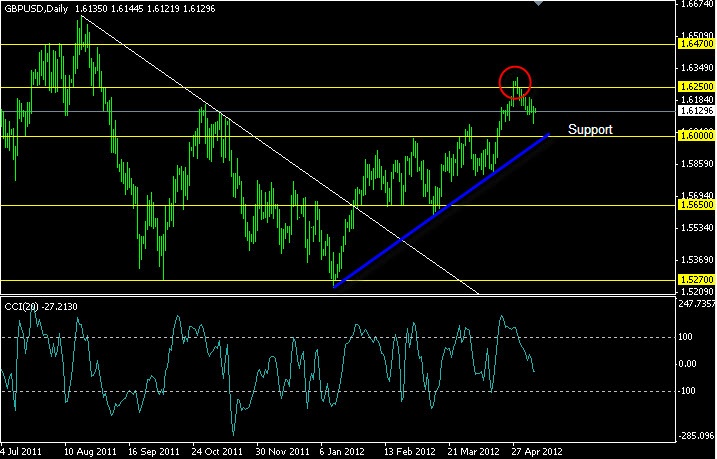The width and height of the screenshot is (717, 459).
Task: Select the GBPUSD,Daily chart title text
Action: [36, 9]
